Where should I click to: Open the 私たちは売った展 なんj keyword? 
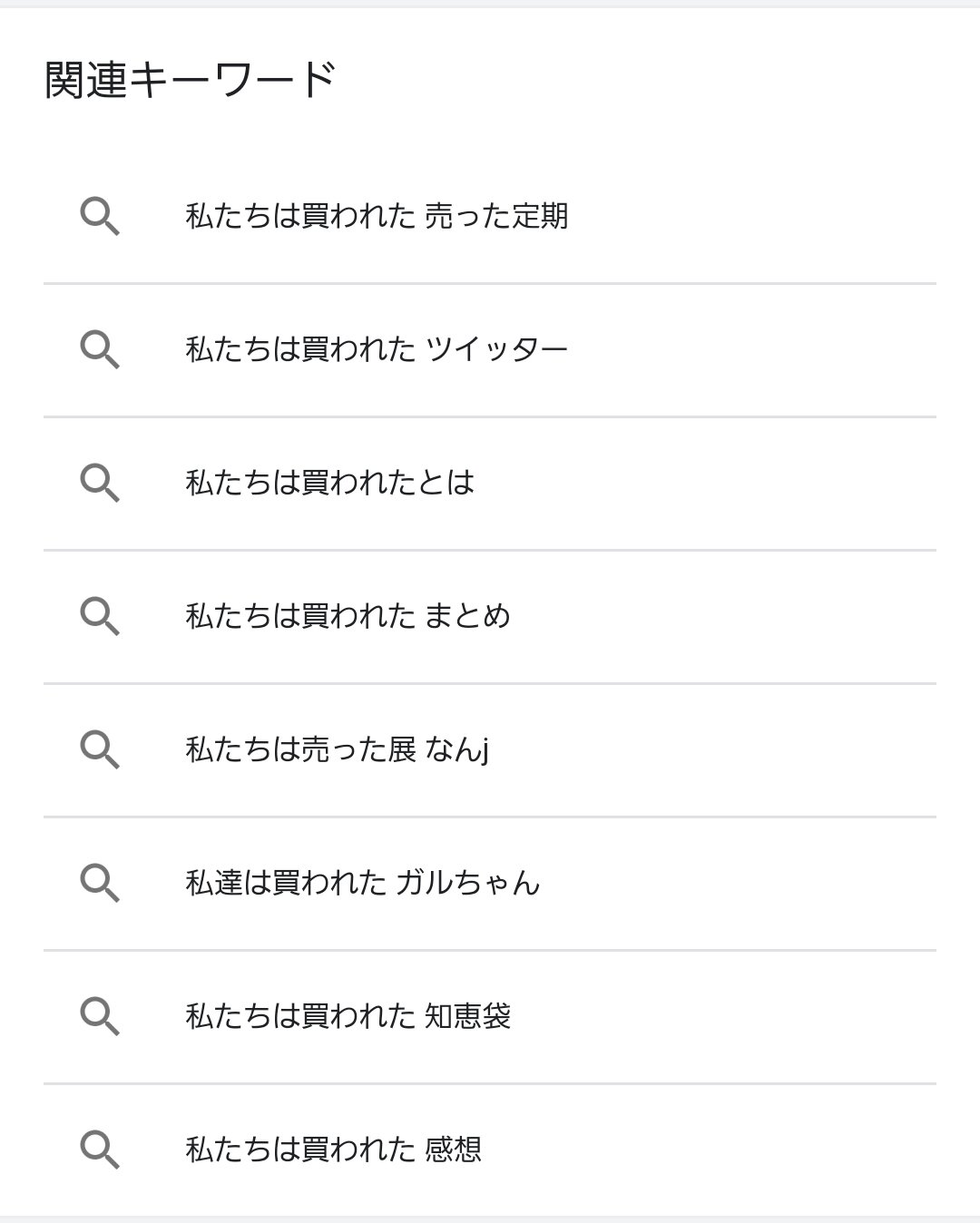(x=337, y=749)
